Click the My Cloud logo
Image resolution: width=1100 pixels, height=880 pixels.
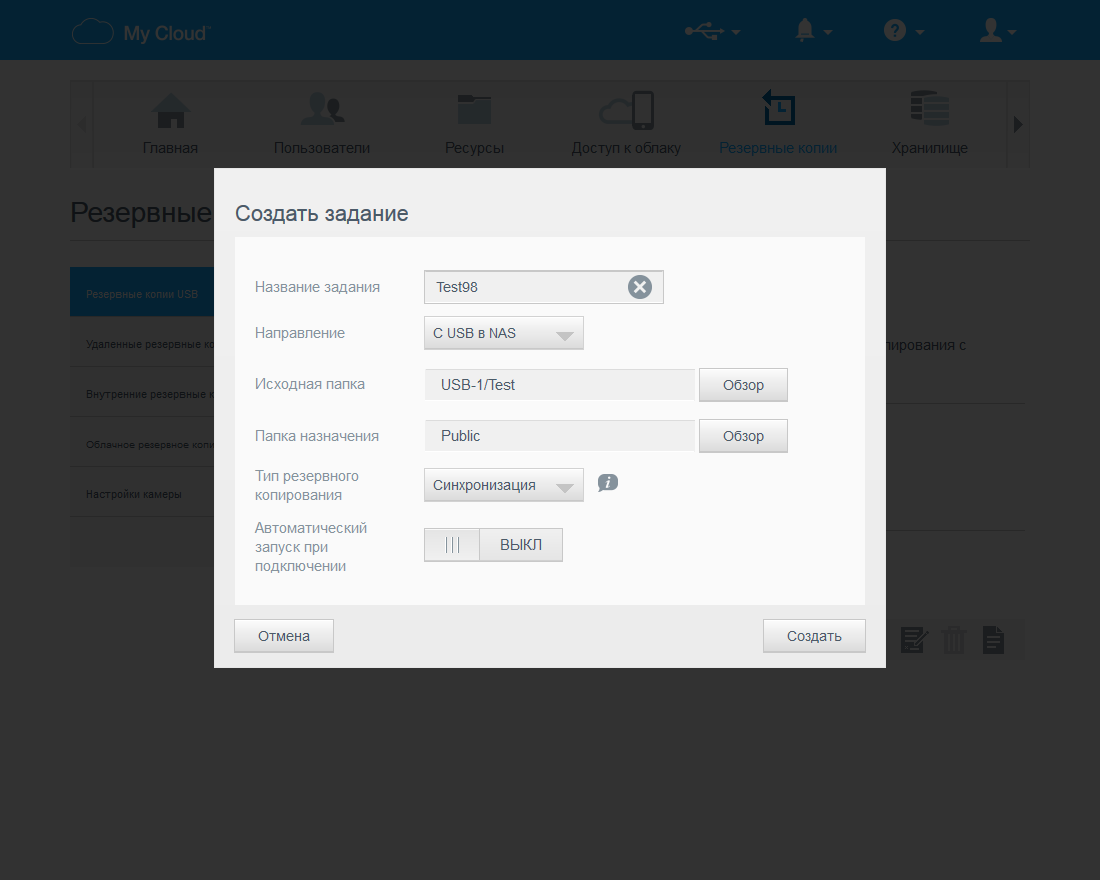(141, 32)
